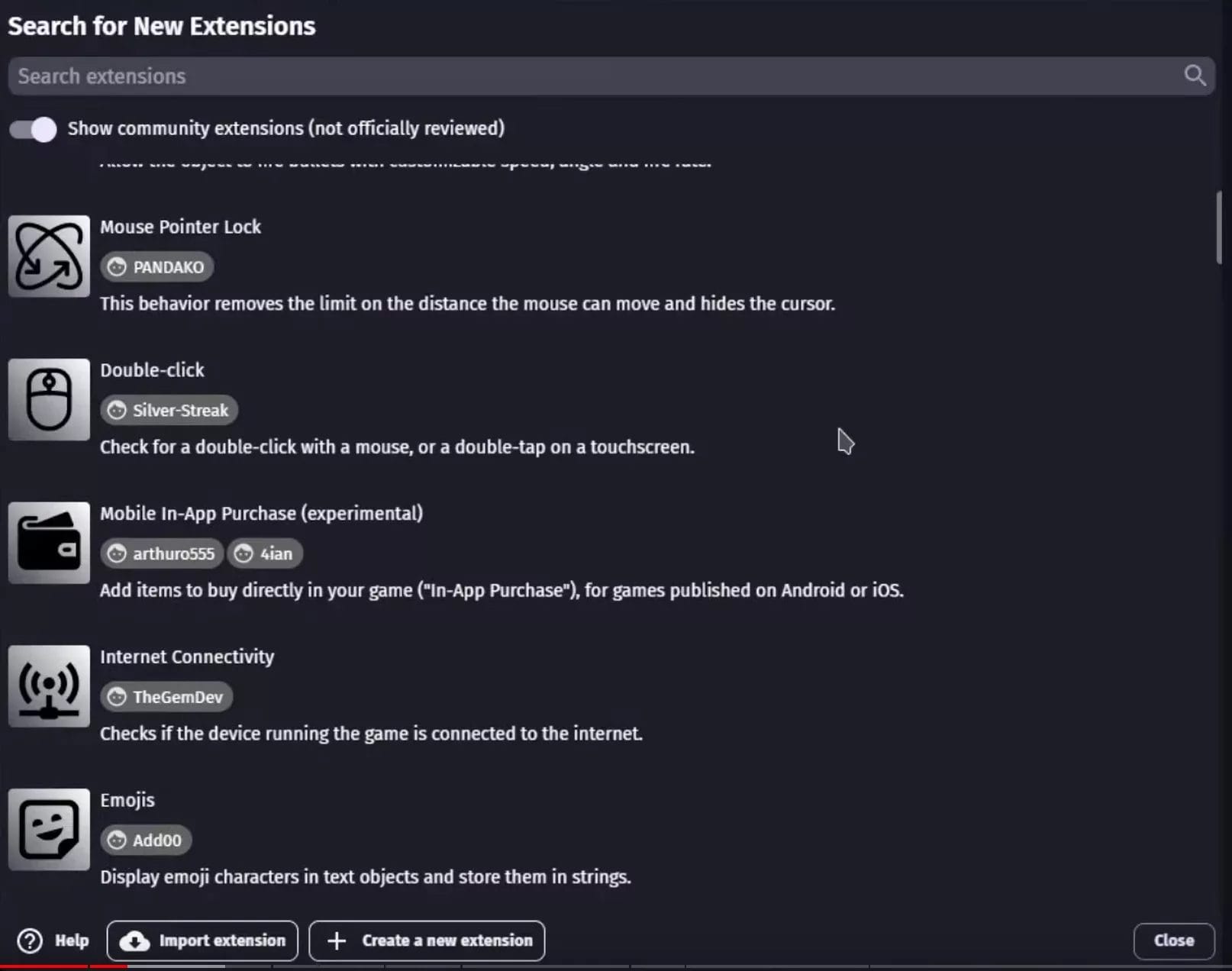Viewport: 1232px width, 971px height.
Task: Click the plus icon beside Create a new extension
Action: 336,940
